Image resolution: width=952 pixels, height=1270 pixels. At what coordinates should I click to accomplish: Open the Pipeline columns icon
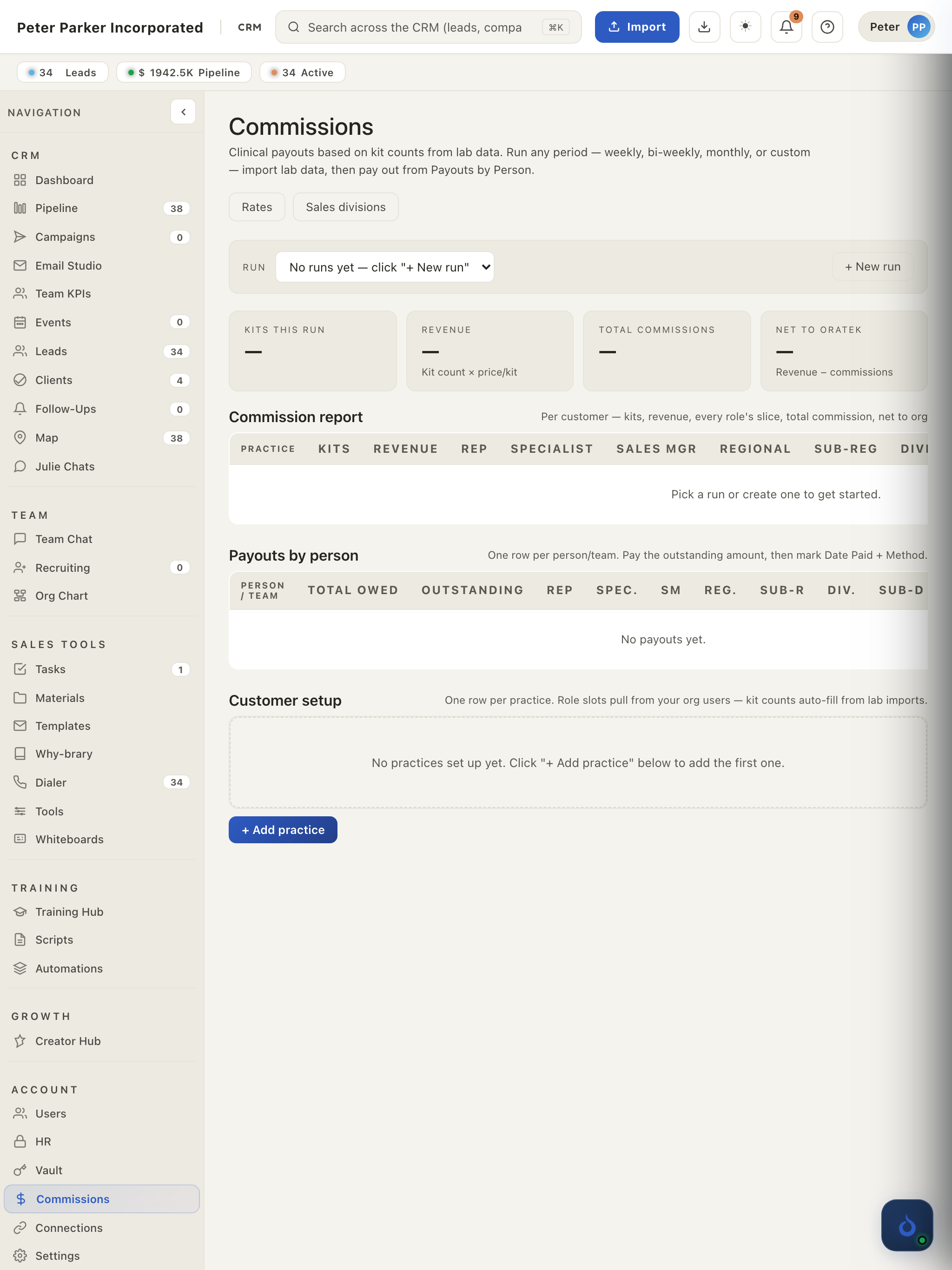[20, 208]
